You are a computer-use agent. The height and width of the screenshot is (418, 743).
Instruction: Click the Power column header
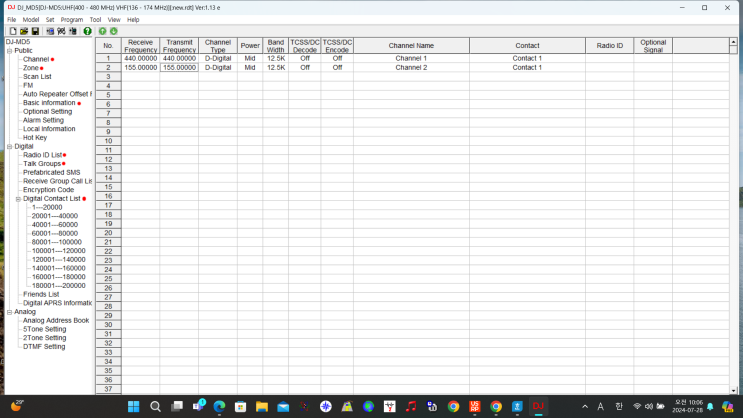pyautogui.click(x=250, y=46)
